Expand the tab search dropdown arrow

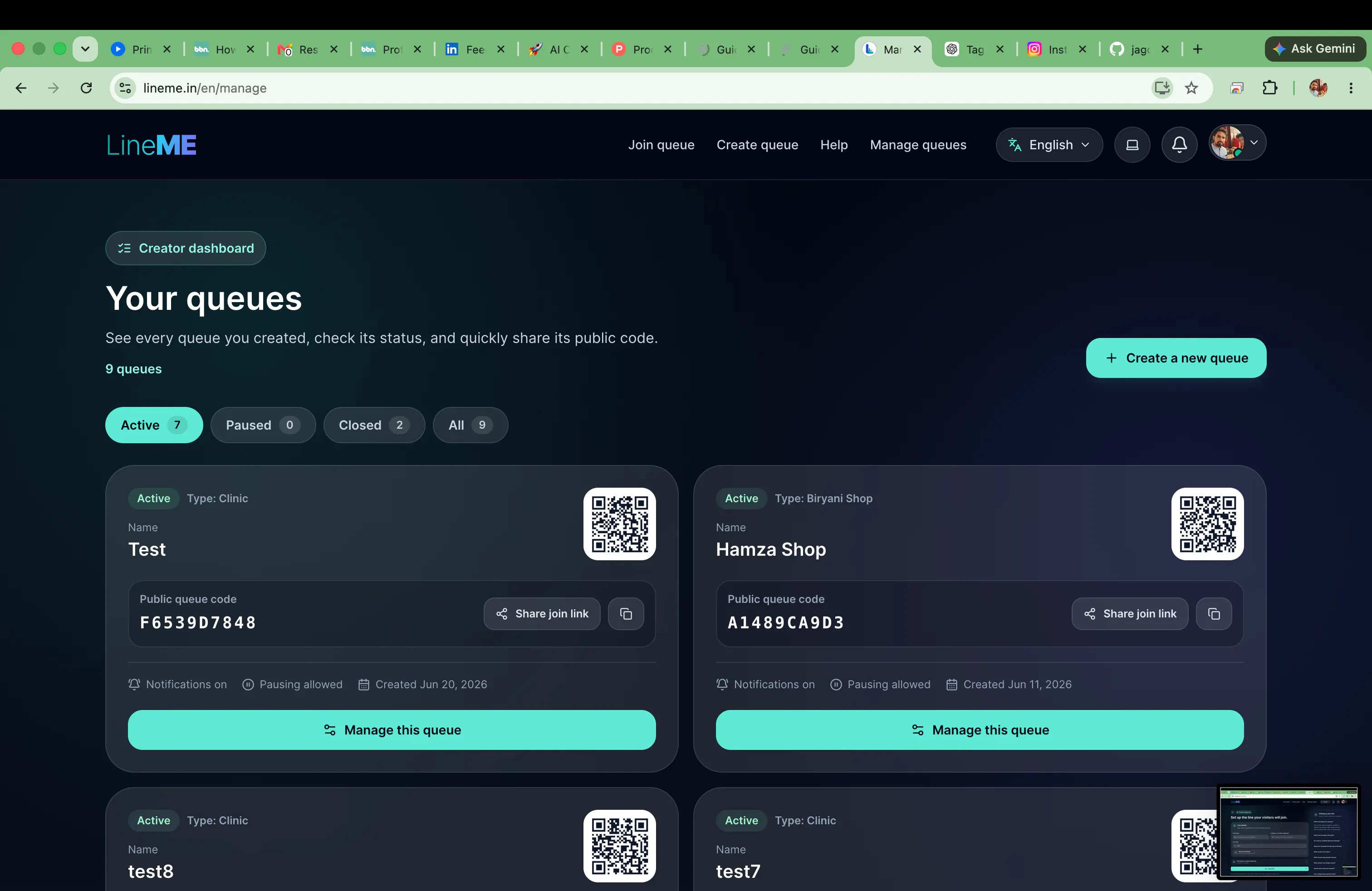click(x=85, y=49)
